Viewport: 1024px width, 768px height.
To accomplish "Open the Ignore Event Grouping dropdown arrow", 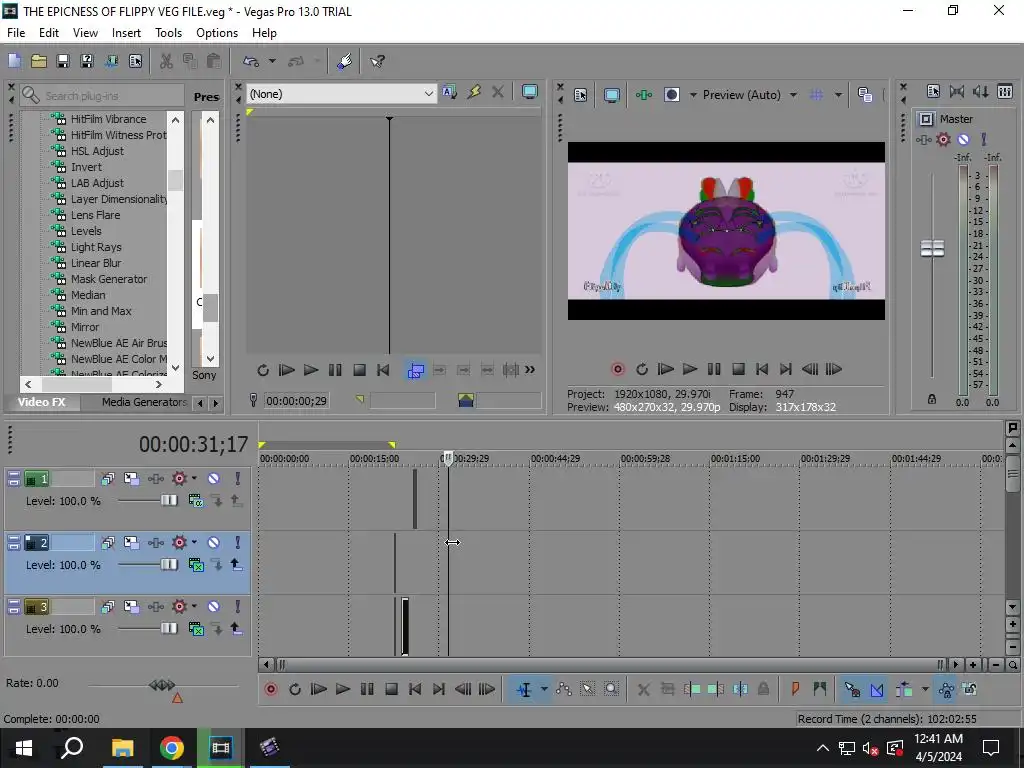I will coord(925,689).
